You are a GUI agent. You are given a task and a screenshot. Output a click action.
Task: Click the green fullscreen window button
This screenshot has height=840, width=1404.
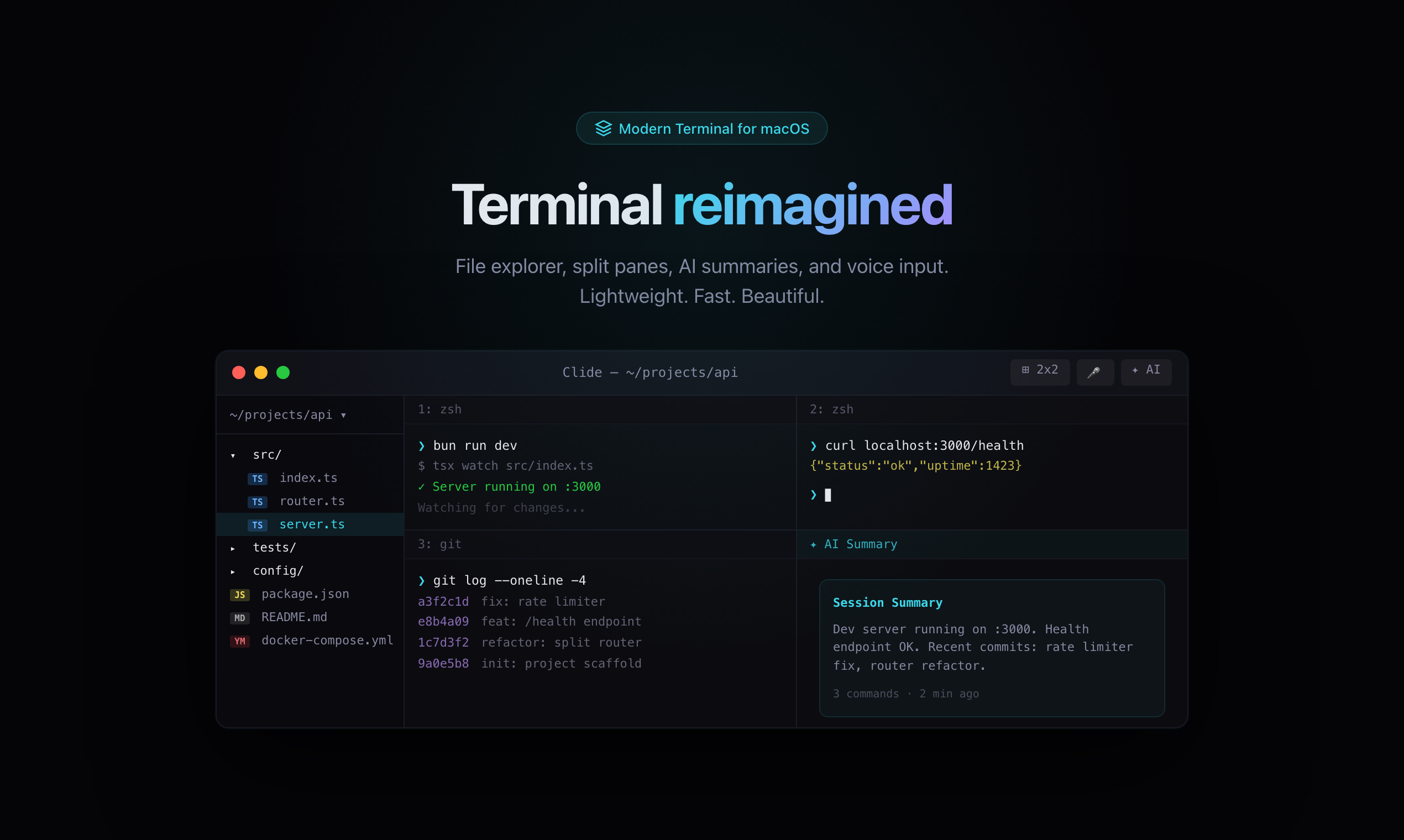pyautogui.click(x=283, y=372)
